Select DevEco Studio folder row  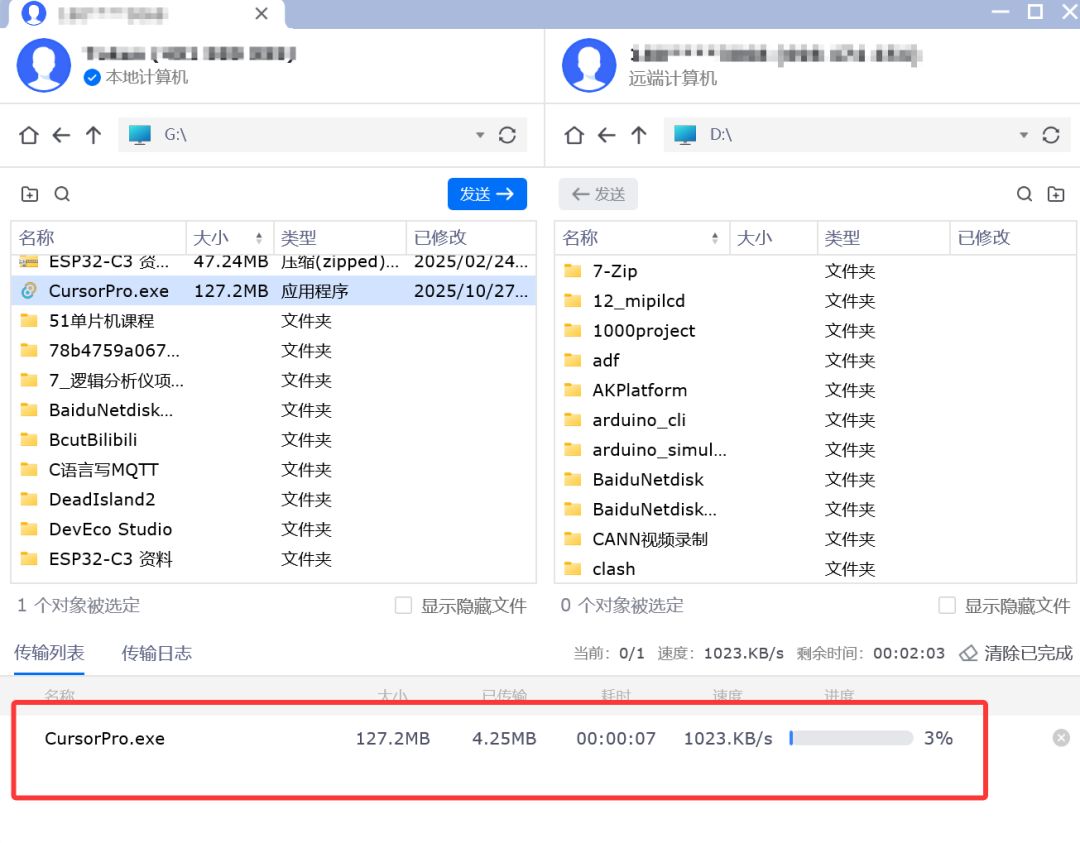click(x=273, y=529)
